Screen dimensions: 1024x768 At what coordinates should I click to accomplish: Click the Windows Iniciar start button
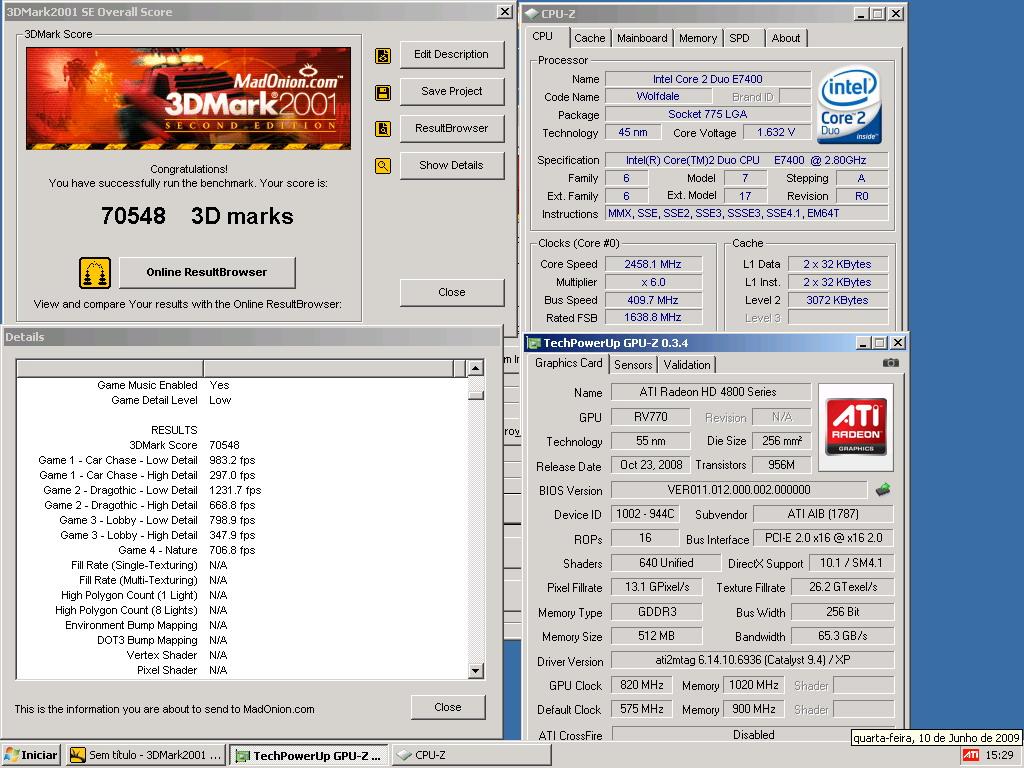point(31,755)
